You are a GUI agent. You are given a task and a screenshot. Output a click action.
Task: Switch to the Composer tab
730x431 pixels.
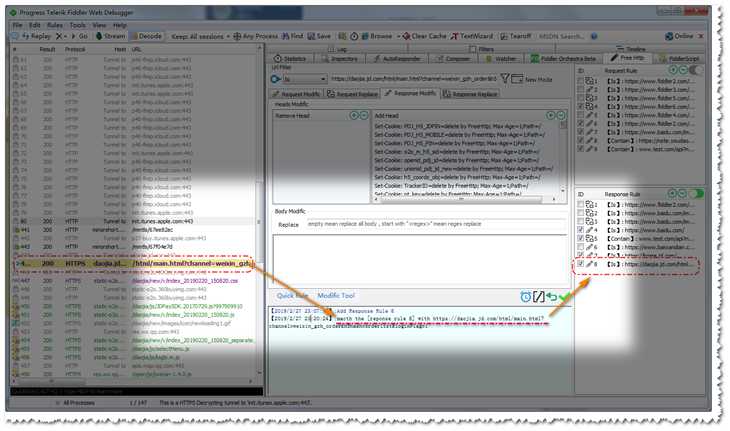453,59
